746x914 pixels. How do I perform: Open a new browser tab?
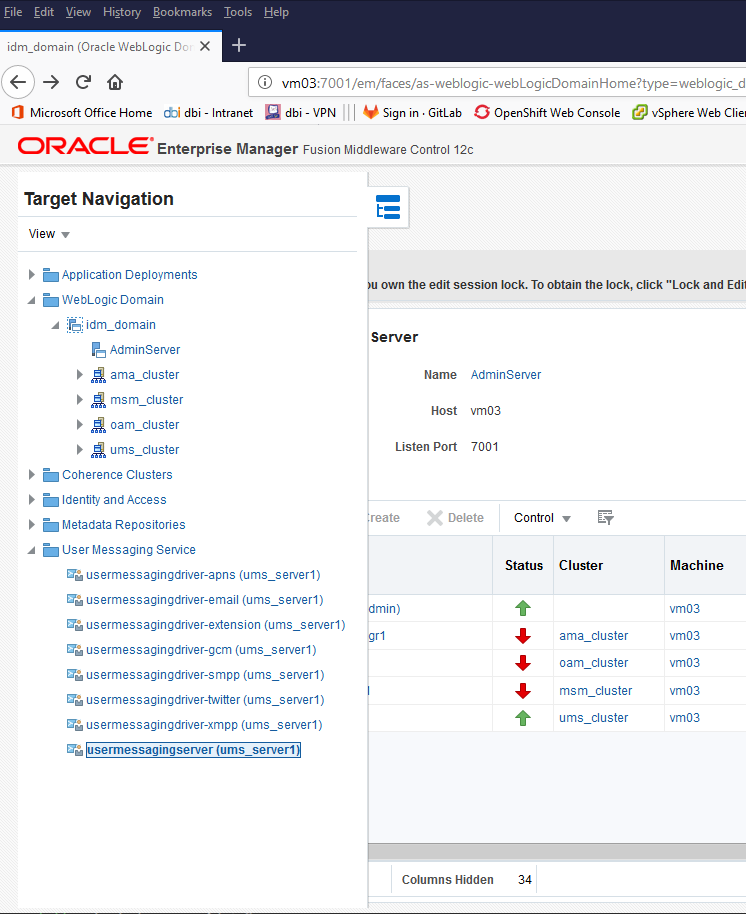[238, 45]
